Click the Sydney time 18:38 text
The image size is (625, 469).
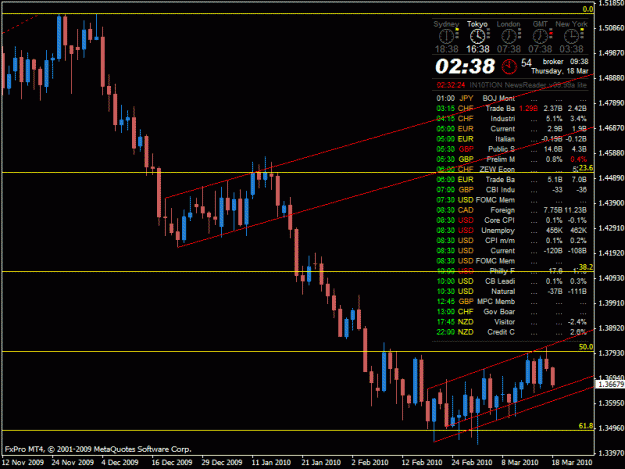(446, 49)
